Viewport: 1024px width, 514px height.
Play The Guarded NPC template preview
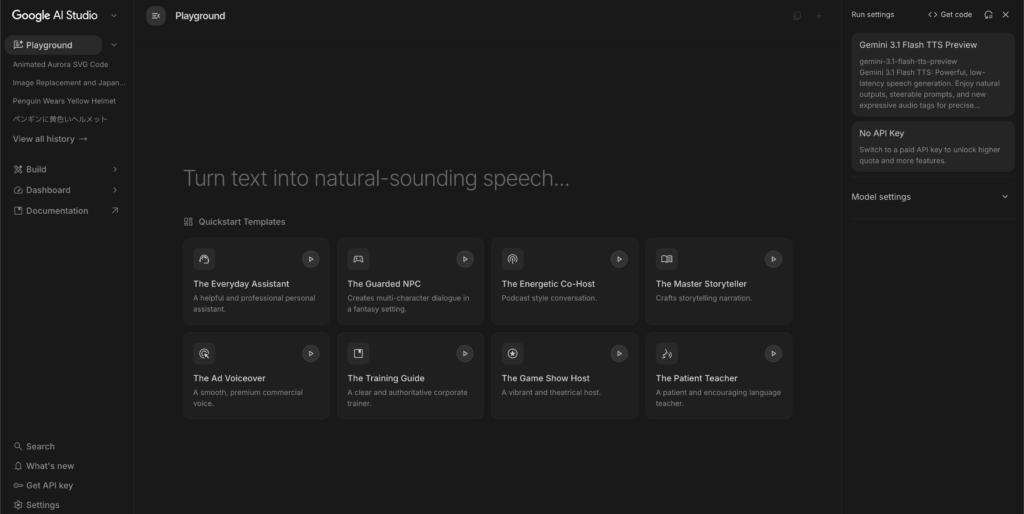[465, 259]
